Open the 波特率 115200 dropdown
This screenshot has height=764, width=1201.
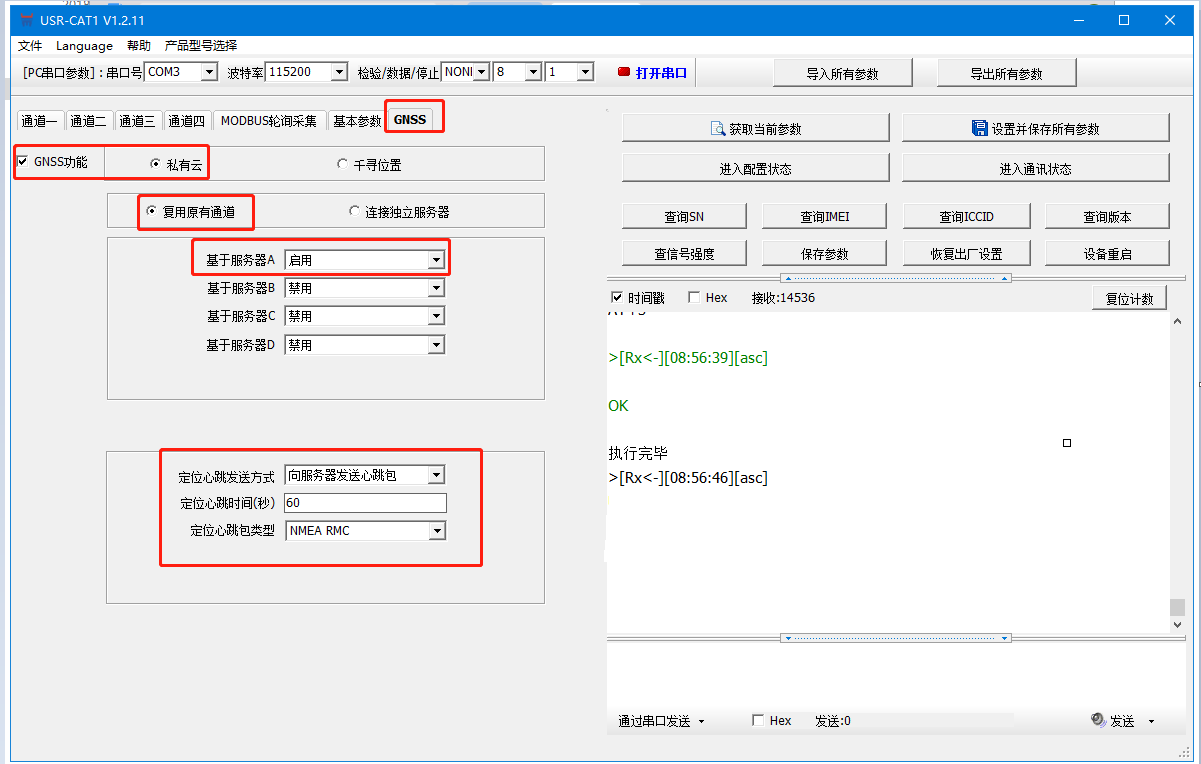click(x=339, y=72)
